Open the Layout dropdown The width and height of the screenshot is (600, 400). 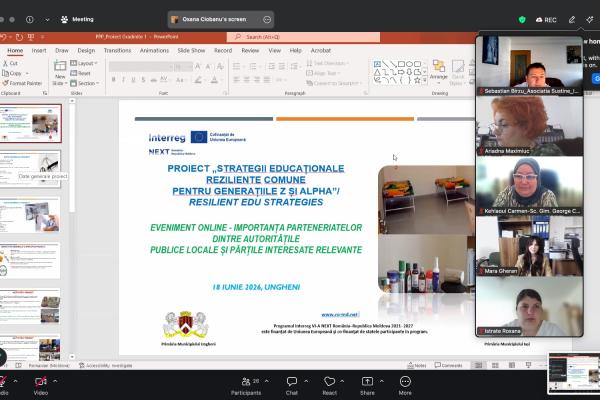tap(84, 63)
